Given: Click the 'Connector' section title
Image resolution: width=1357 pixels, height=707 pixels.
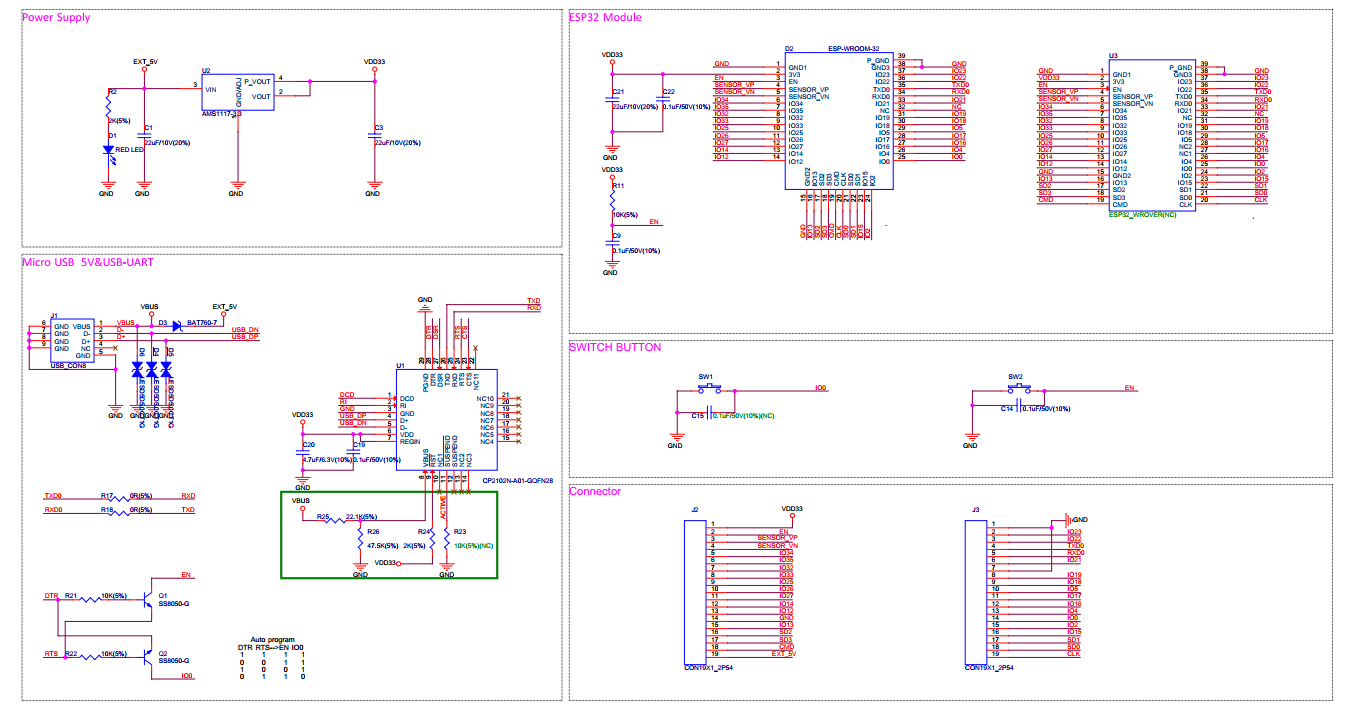Looking at the screenshot, I should tap(595, 491).
